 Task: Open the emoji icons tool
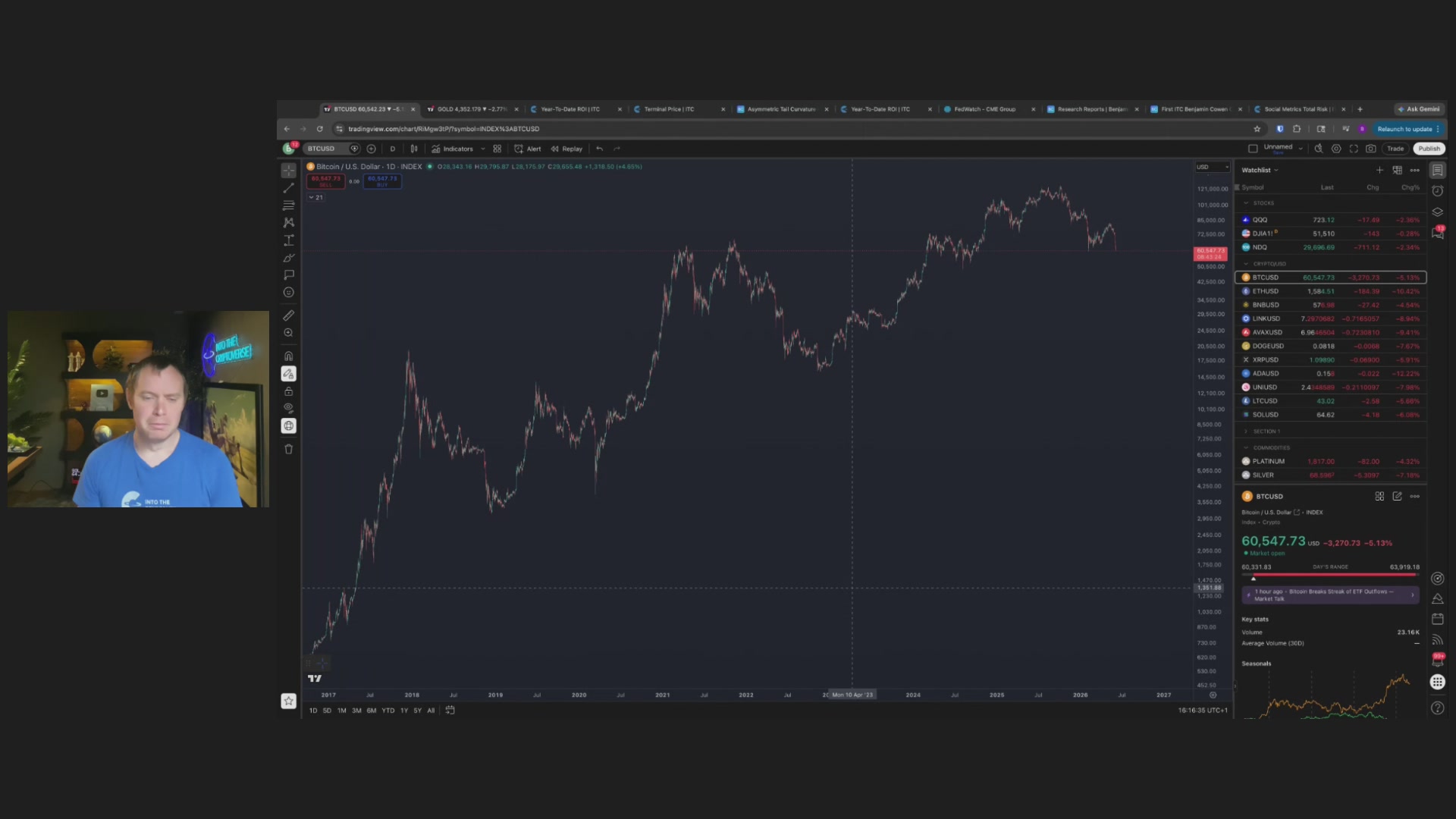tap(288, 293)
